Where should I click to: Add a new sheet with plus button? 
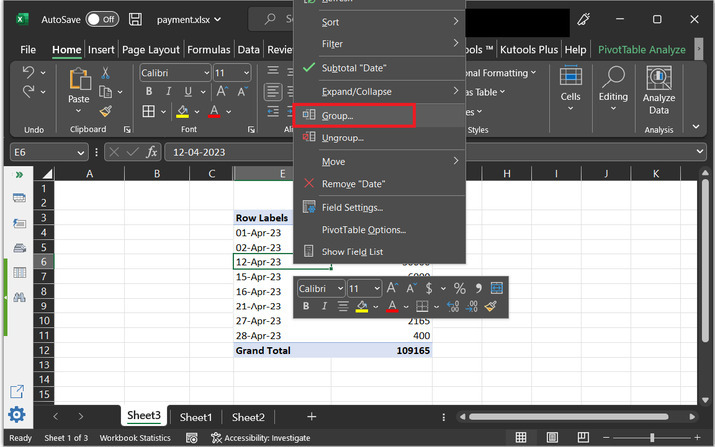coord(311,416)
